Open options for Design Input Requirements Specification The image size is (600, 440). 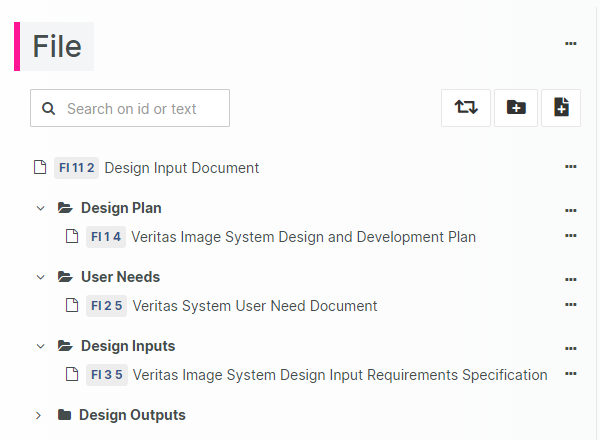571,374
